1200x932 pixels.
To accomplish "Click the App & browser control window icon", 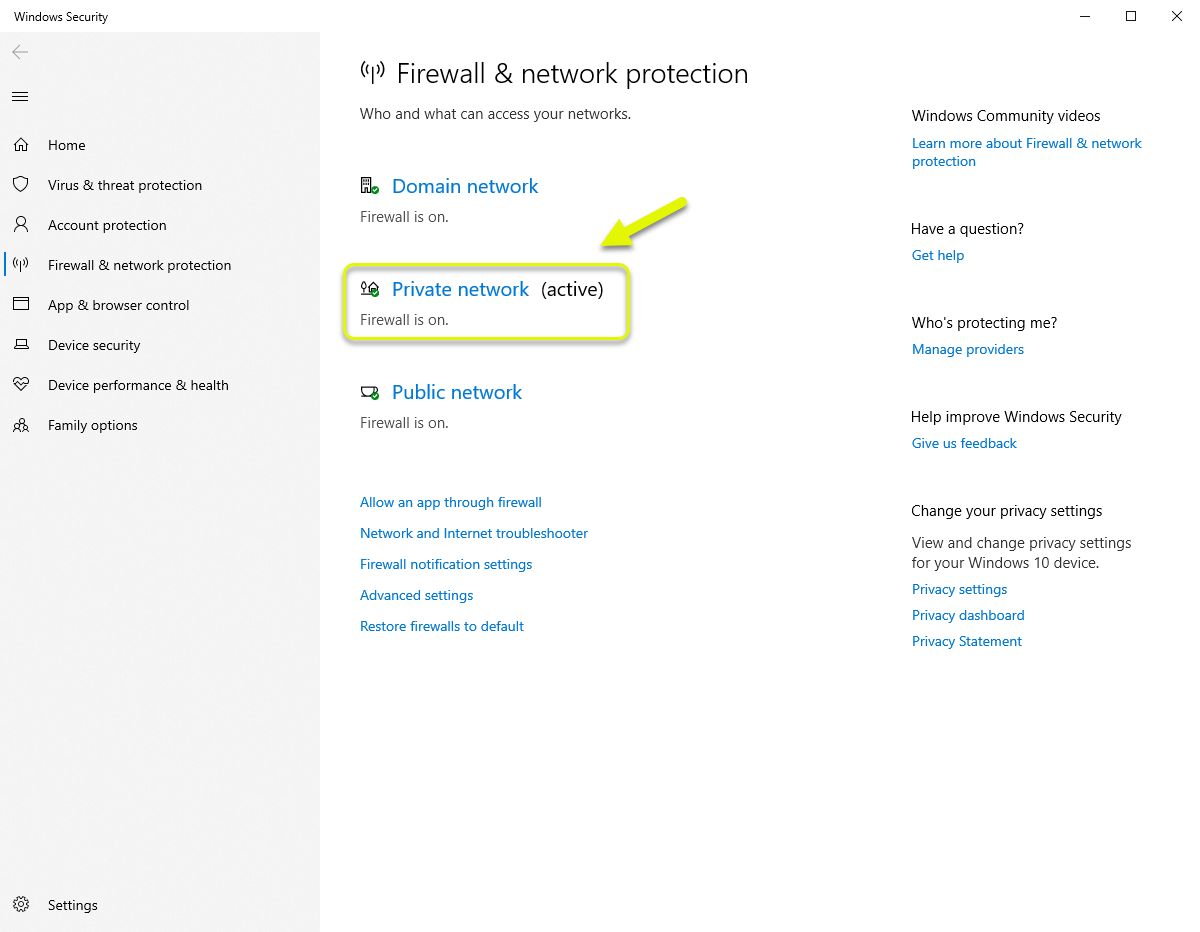I will tap(20, 305).
